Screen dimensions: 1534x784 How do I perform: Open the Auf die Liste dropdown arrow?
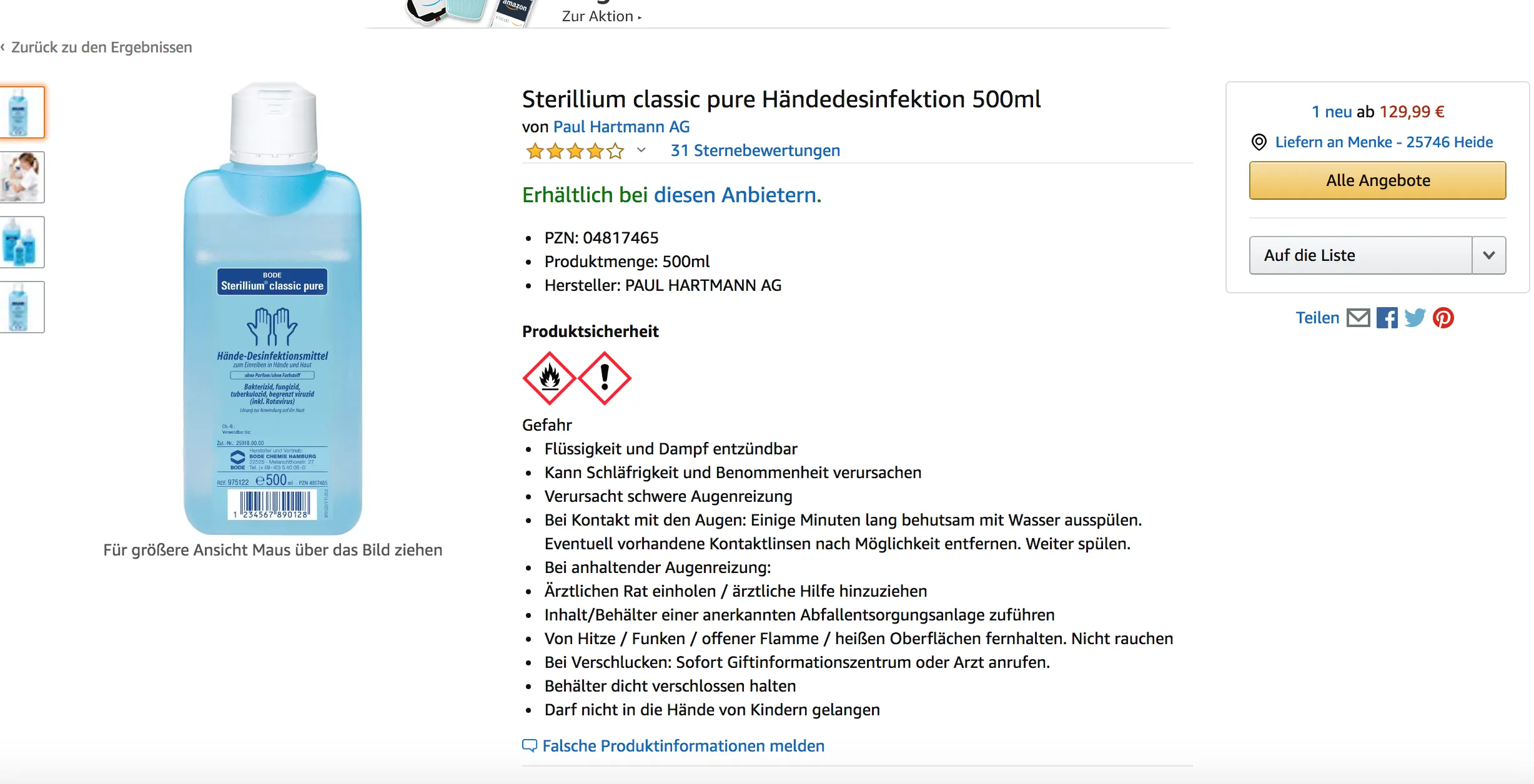pyautogui.click(x=1489, y=255)
